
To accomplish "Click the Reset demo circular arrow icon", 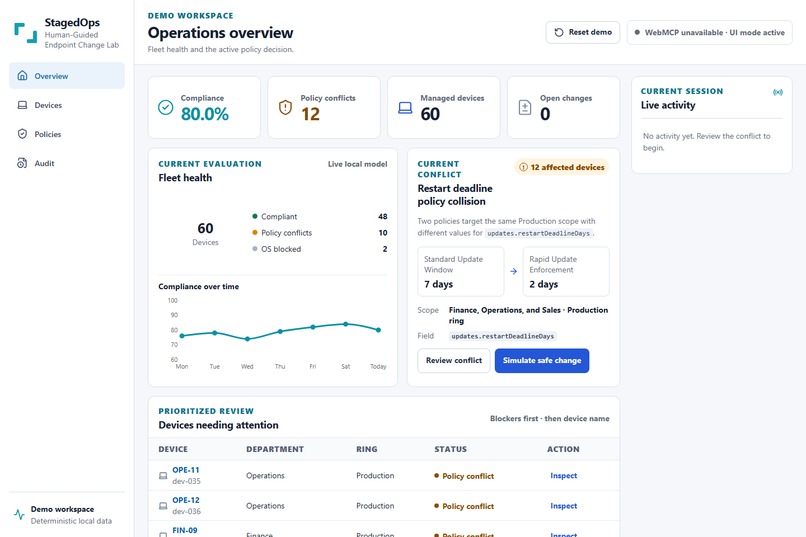I will 559,32.
